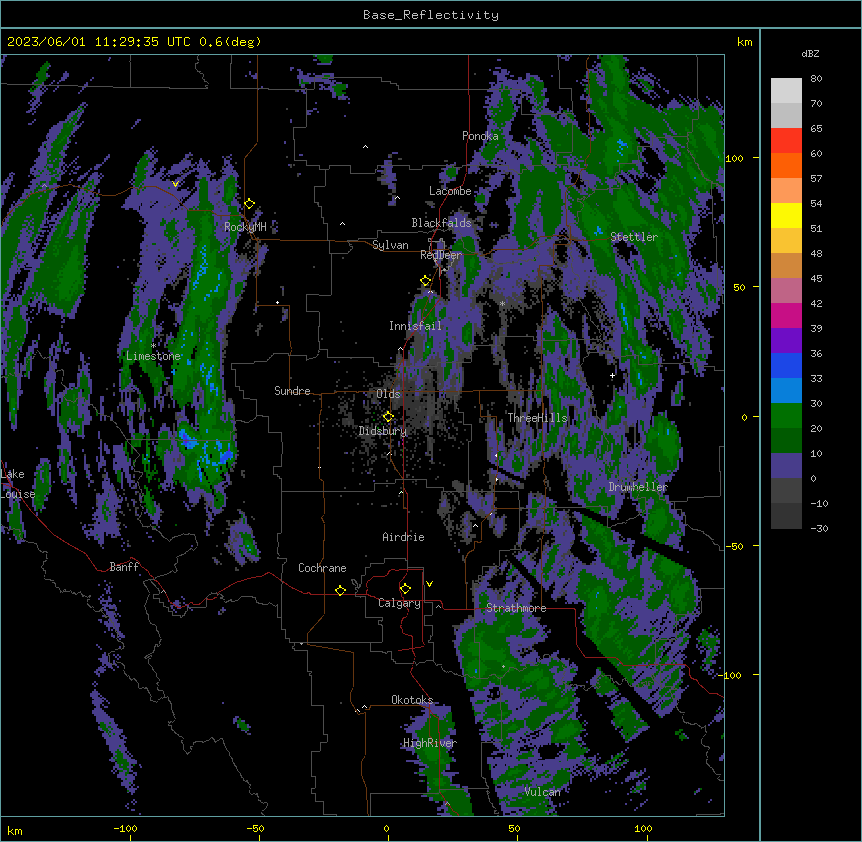Click the Sylvan label
The height and width of the screenshot is (842, 862).
click(390, 245)
